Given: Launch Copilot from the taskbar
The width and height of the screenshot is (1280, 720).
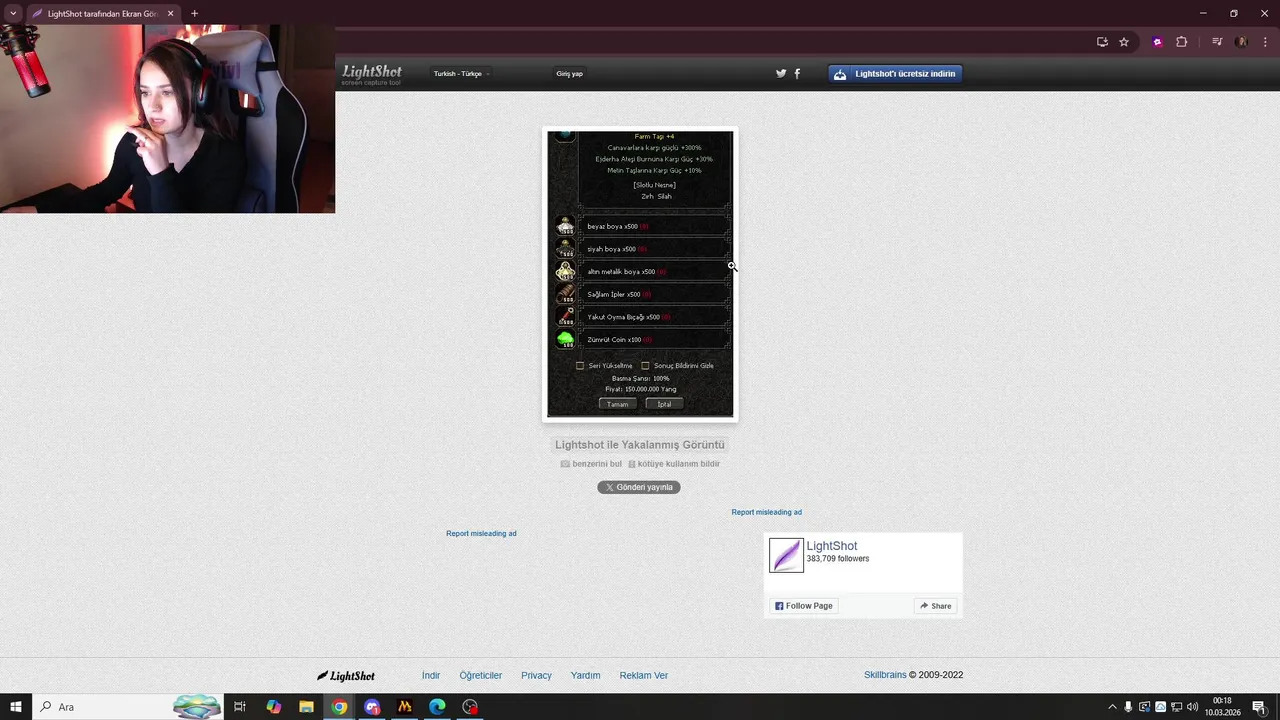Looking at the screenshot, I should (x=273, y=707).
